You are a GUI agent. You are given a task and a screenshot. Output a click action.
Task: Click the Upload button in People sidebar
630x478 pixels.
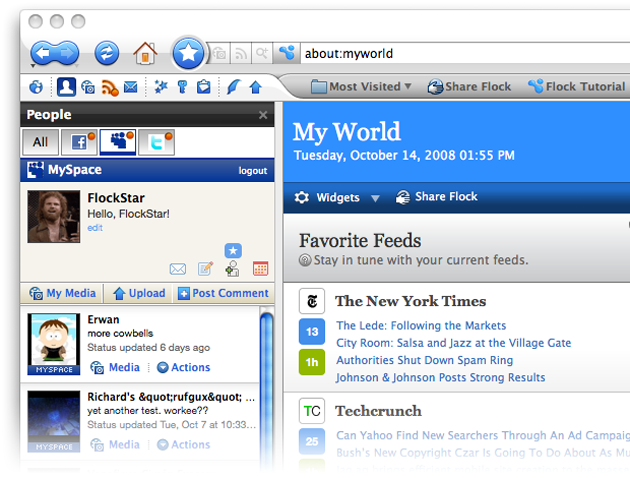[x=139, y=293]
